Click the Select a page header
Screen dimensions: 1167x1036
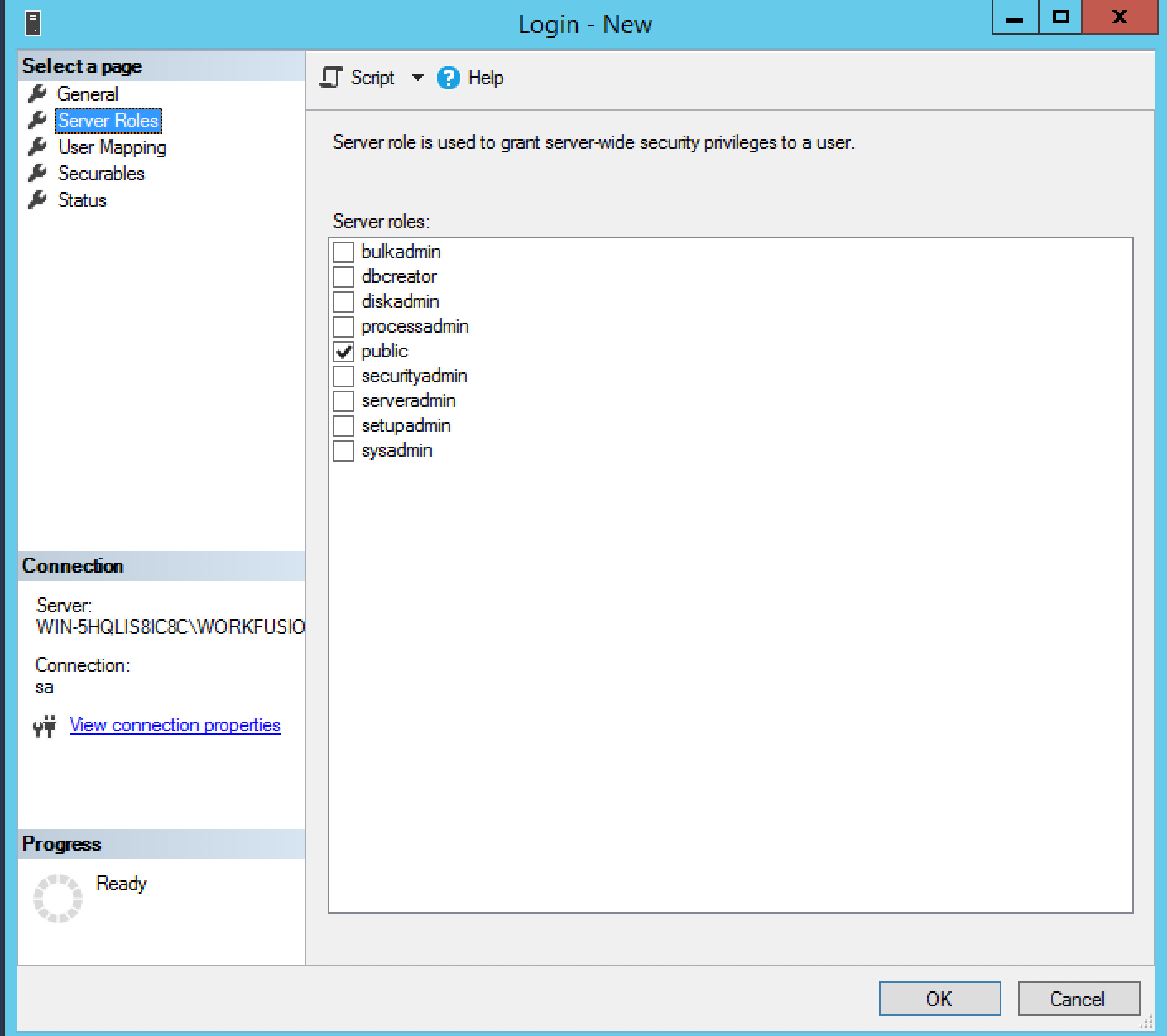[x=161, y=66]
